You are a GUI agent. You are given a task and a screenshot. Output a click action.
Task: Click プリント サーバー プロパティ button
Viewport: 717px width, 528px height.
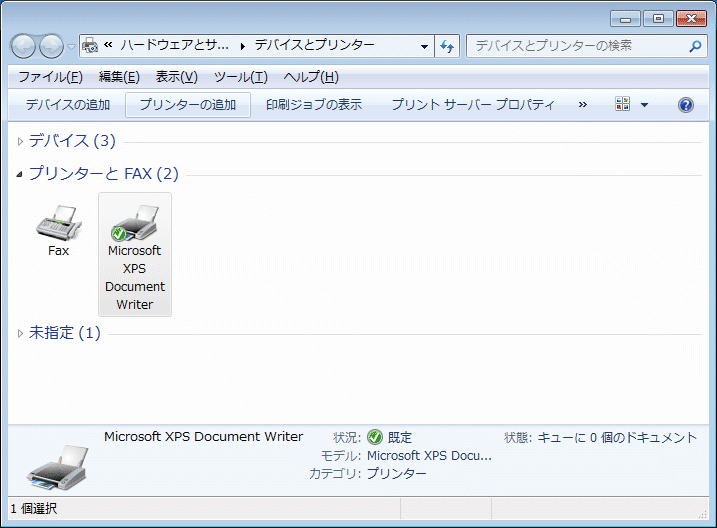click(473, 105)
